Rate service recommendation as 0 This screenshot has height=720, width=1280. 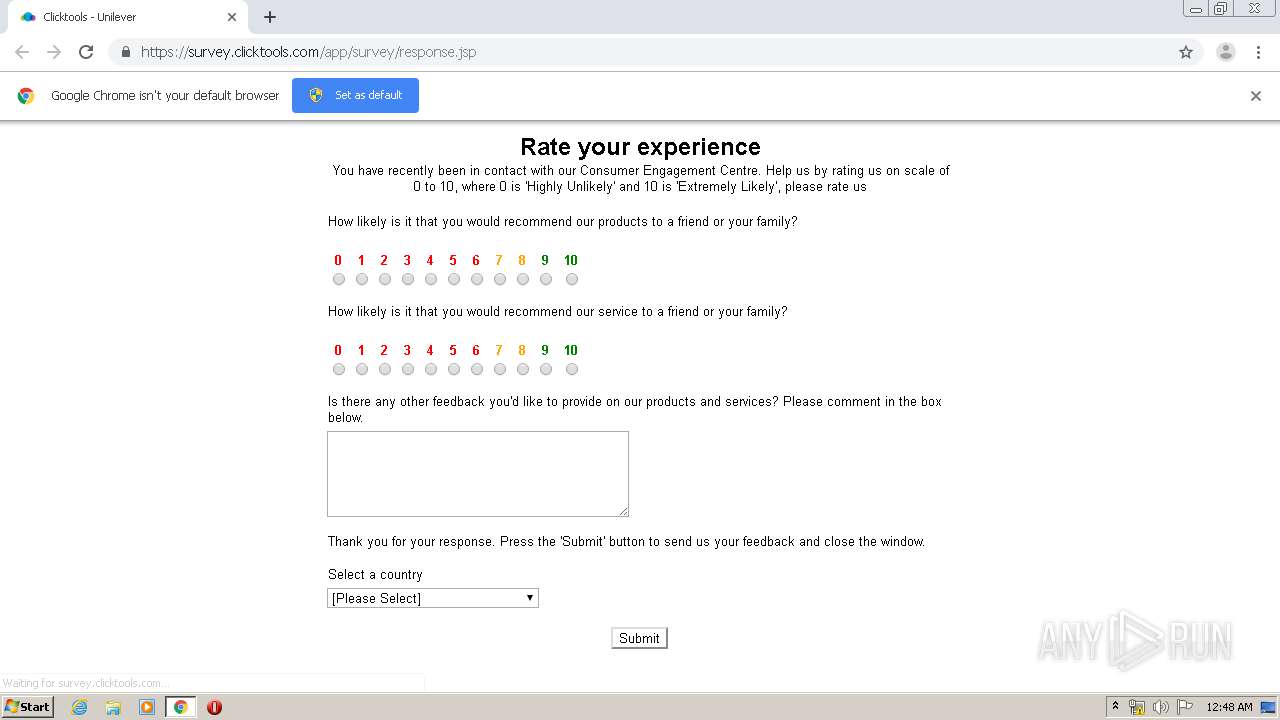tap(339, 369)
